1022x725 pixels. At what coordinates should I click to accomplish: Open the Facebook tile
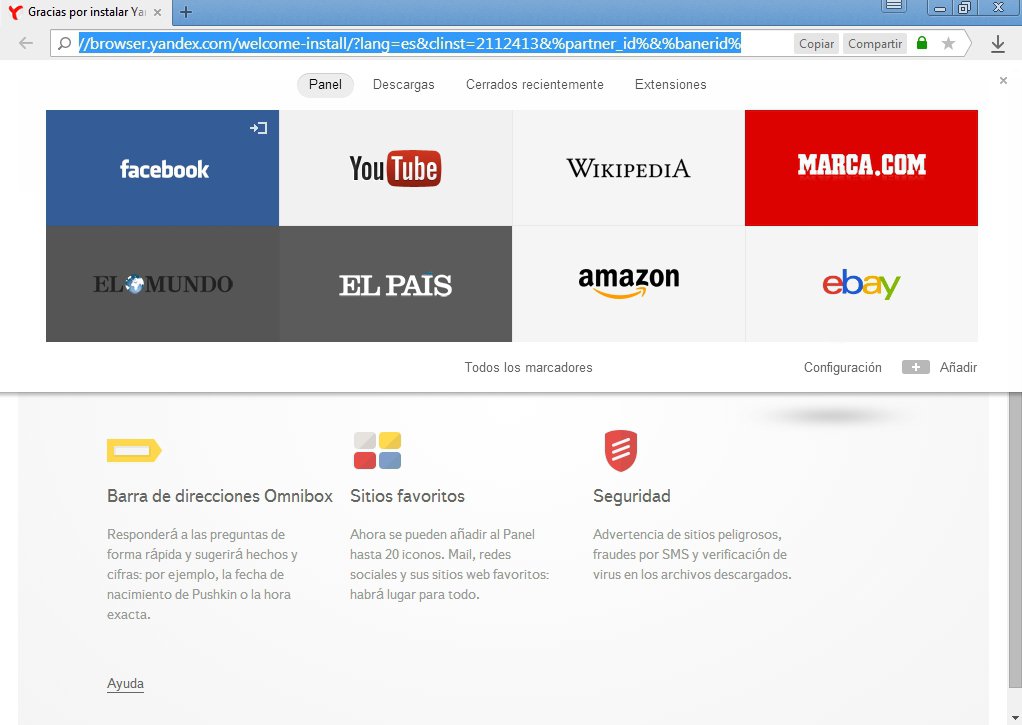[162, 168]
